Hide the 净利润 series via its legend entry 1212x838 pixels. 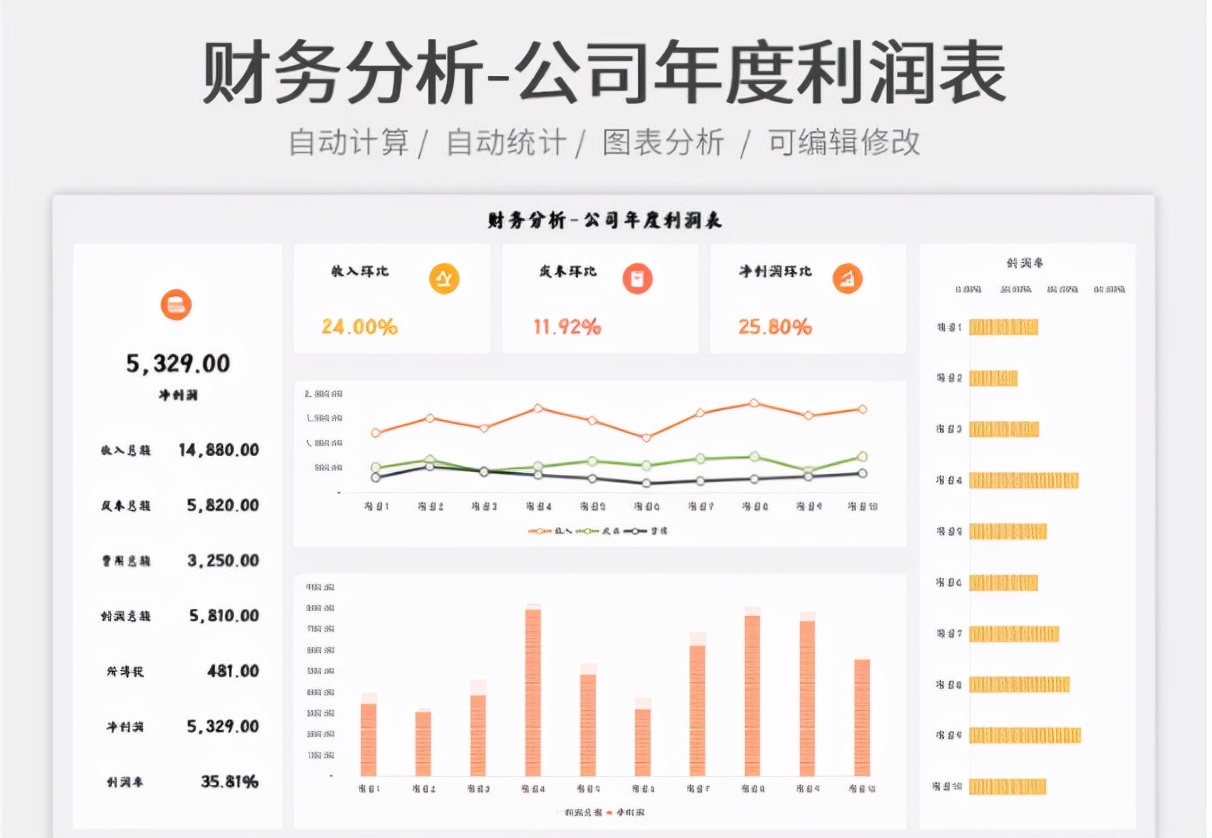(625, 812)
